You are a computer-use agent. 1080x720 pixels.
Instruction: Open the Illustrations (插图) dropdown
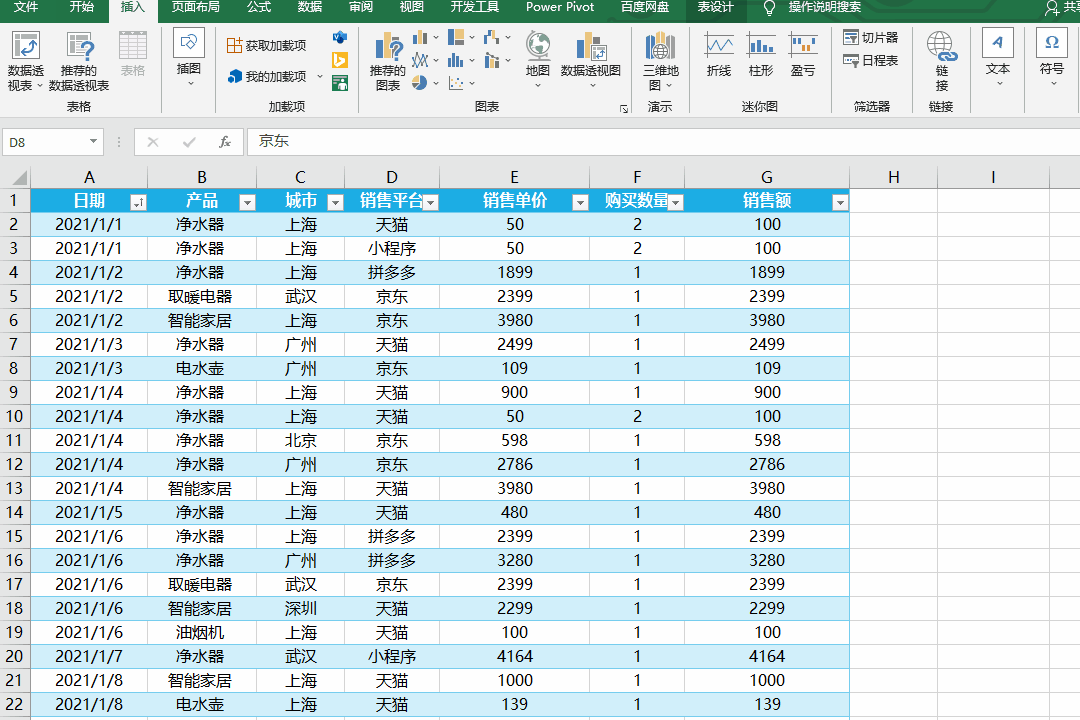pyautogui.click(x=189, y=69)
